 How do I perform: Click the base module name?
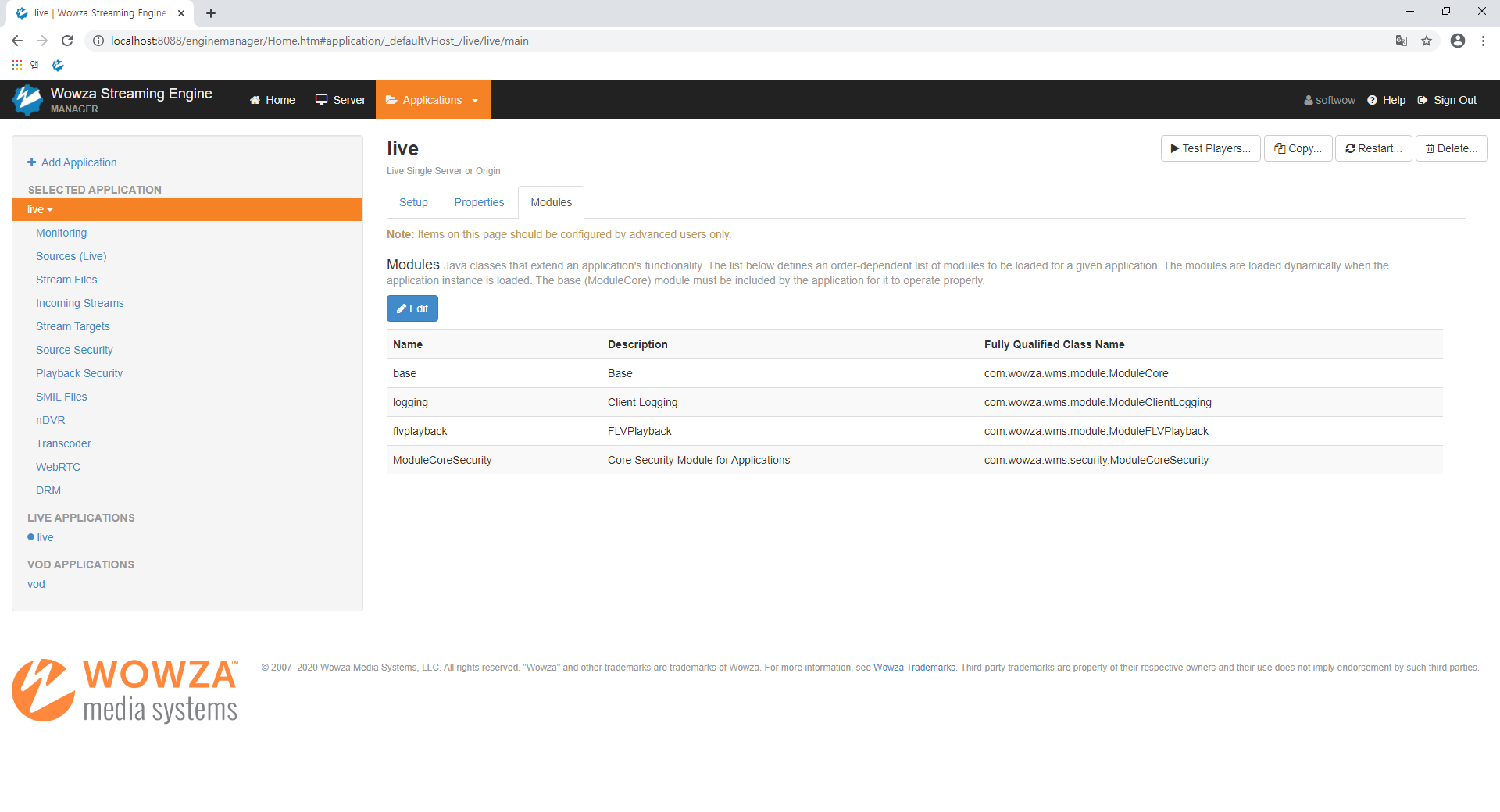[405, 373]
